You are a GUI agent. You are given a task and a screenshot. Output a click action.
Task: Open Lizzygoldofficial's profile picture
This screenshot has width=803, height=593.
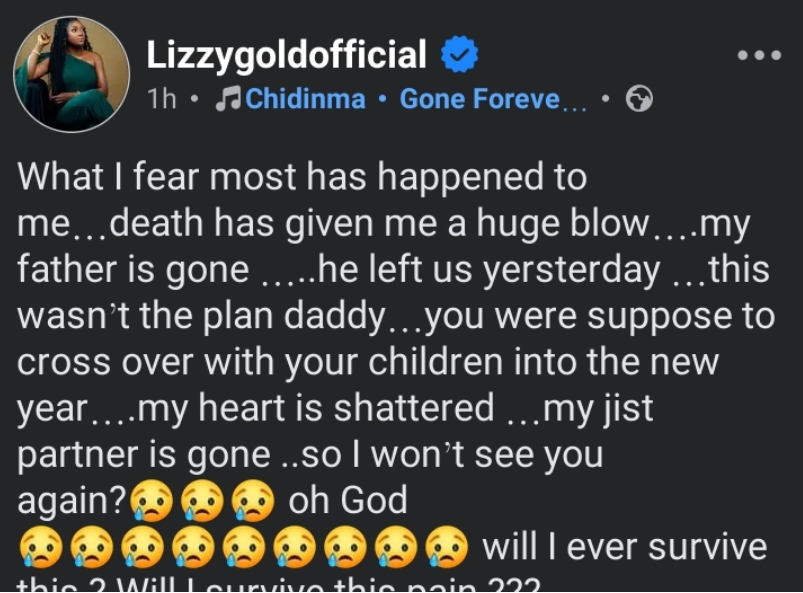(71, 74)
